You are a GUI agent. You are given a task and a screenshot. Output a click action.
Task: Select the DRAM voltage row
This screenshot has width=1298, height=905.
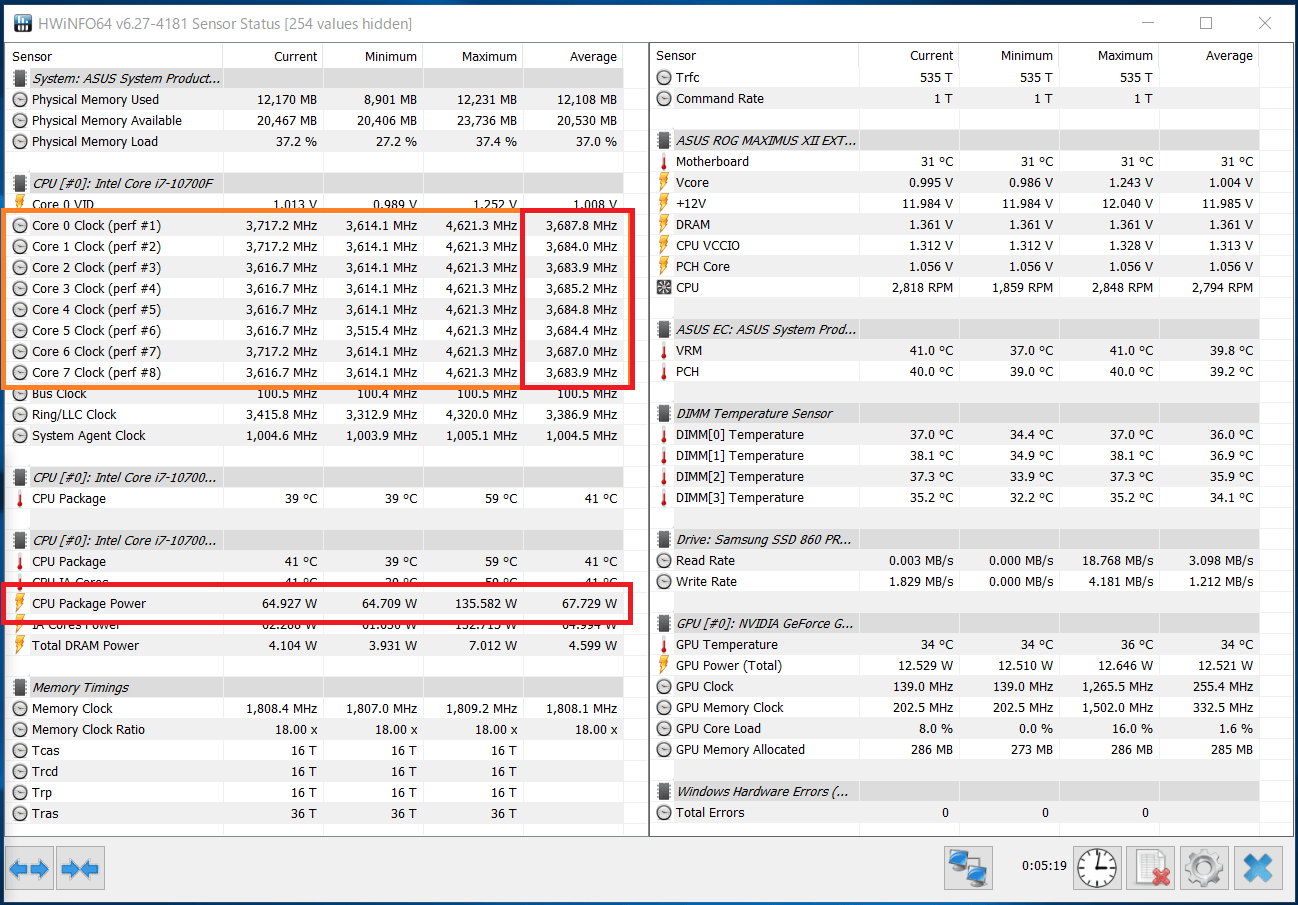pos(955,224)
